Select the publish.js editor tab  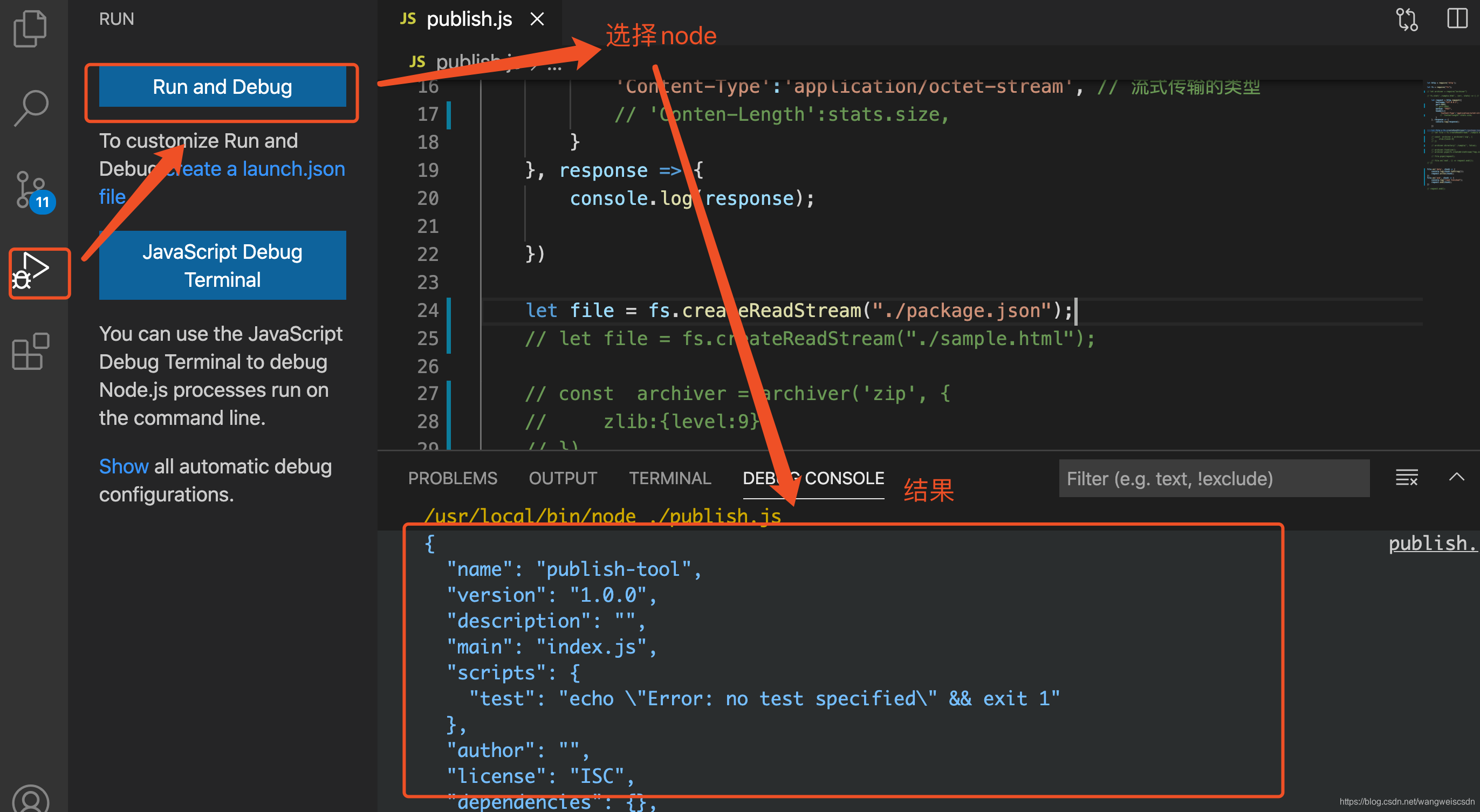click(469, 19)
